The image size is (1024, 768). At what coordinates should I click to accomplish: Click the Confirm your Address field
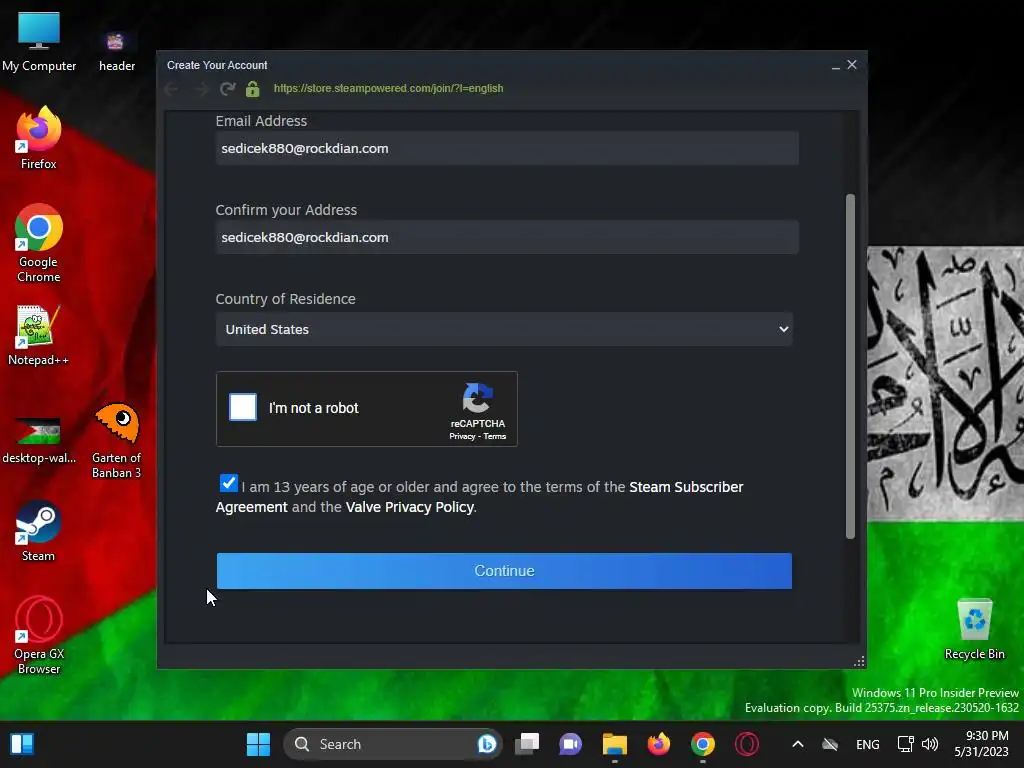click(507, 237)
